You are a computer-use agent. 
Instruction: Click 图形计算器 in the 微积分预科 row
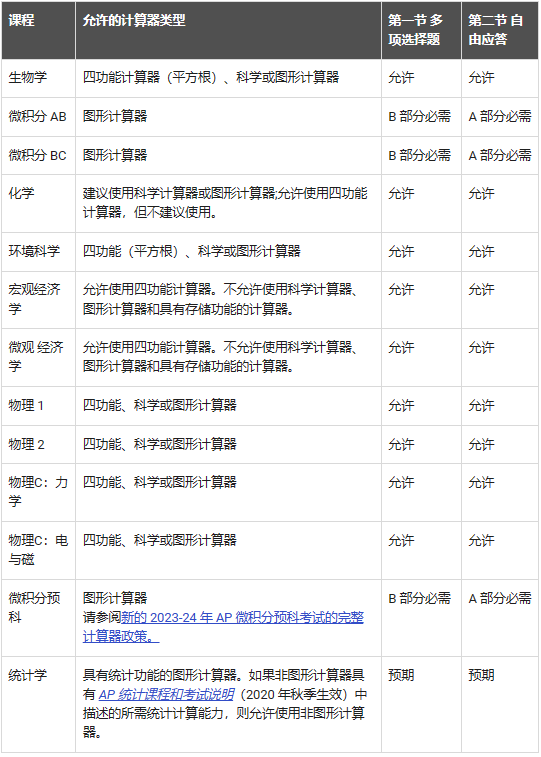pos(115,598)
